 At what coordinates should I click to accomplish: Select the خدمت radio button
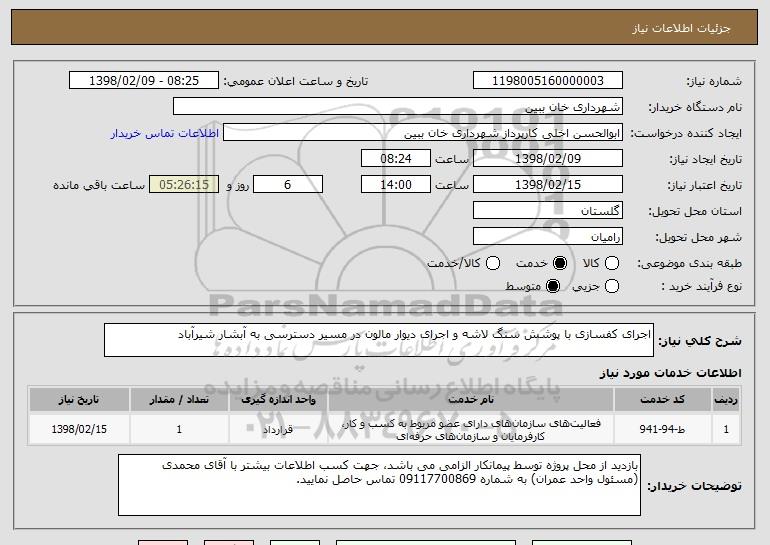point(559,263)
